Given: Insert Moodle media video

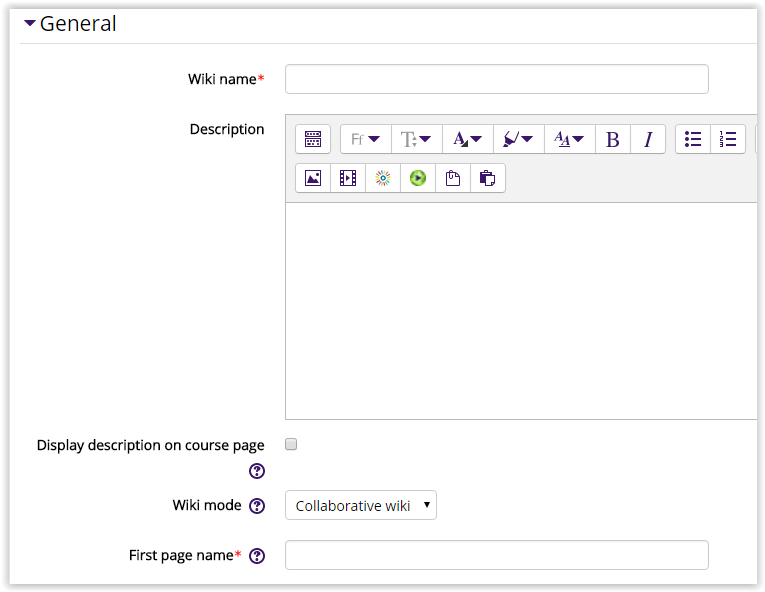Looking at the screenshot, I should click(x=348, y=178).
